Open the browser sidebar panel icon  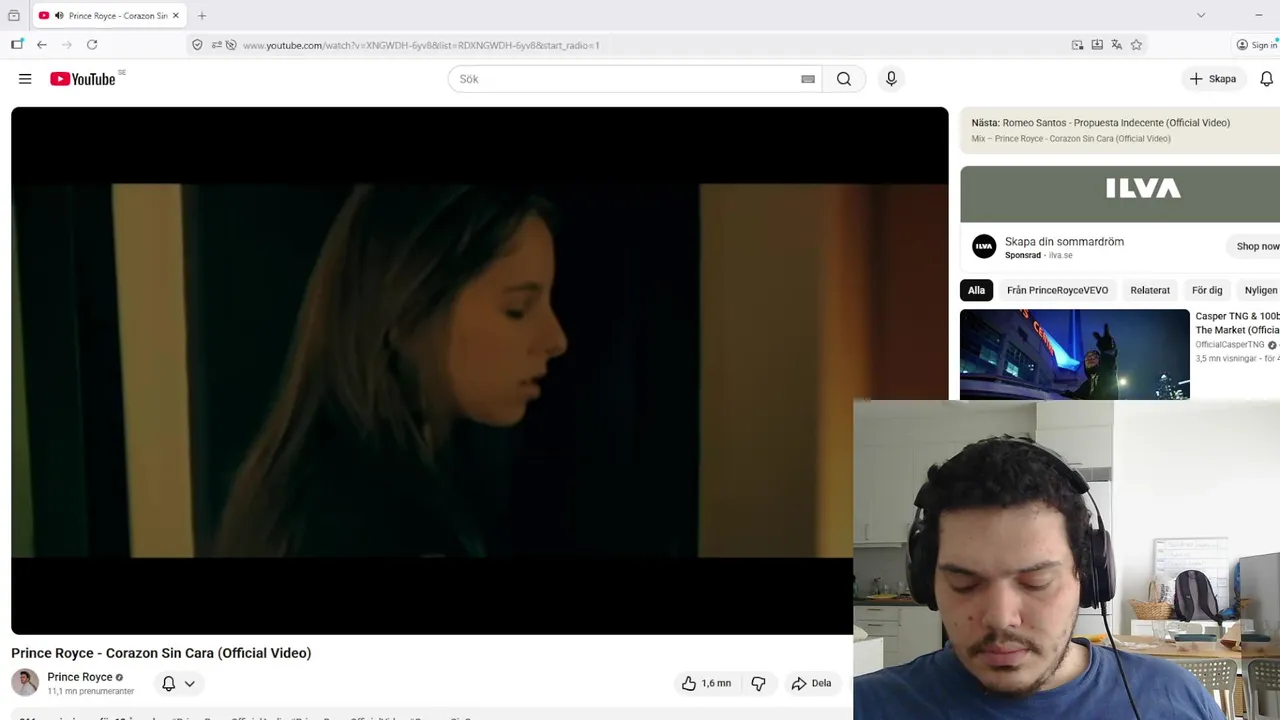pyautogui.click(x=17, y=45)
